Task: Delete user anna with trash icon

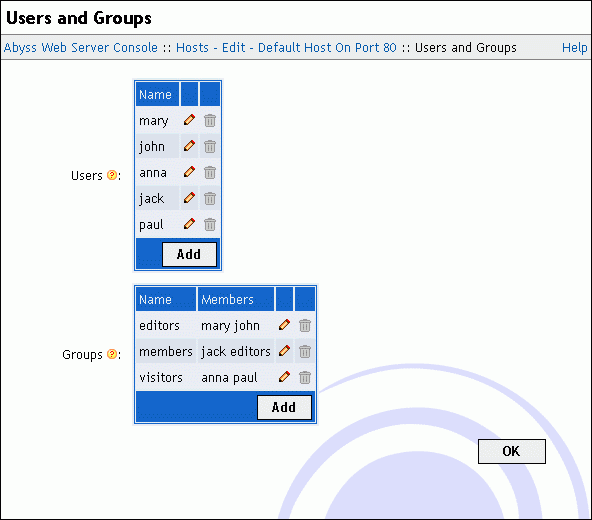Action: tap(210, 172)
